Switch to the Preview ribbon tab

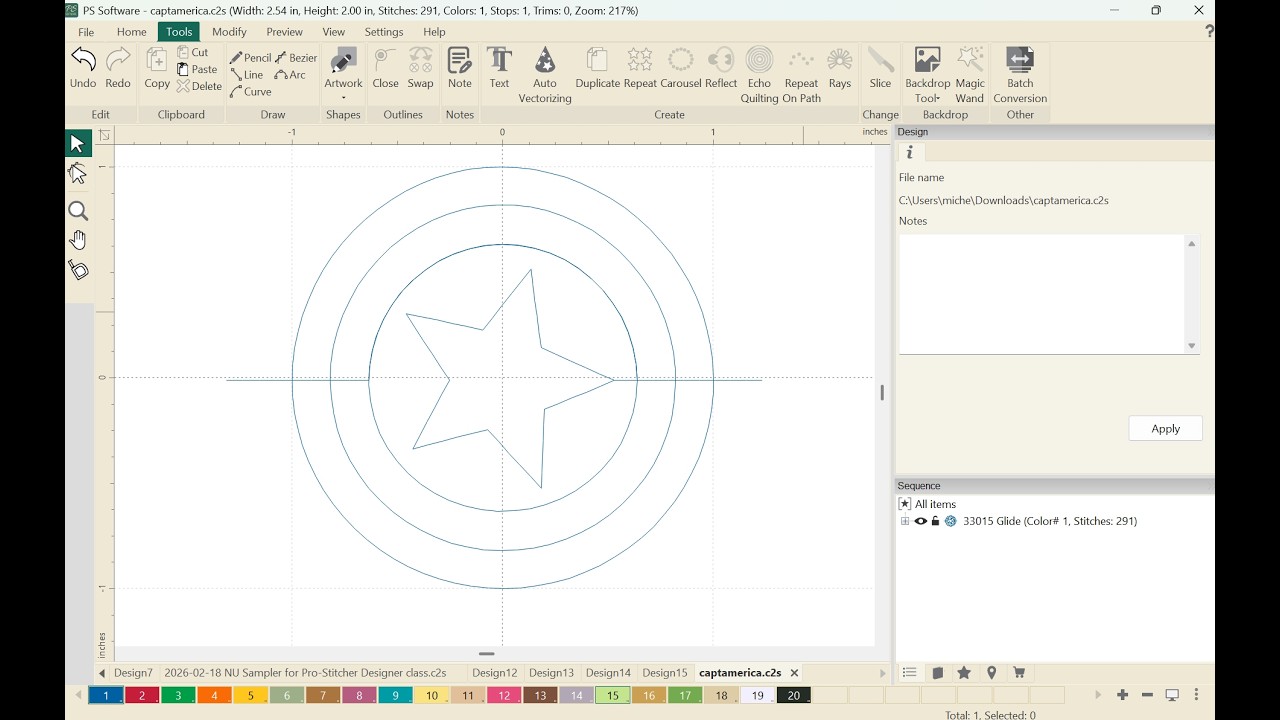click(x=284, y=32)
